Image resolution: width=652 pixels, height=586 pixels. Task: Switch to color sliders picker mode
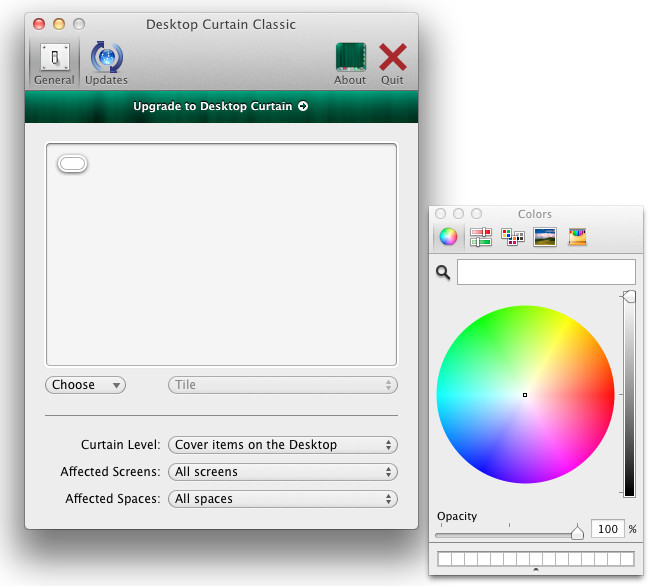pyautogui.click(x=480, y=237)
